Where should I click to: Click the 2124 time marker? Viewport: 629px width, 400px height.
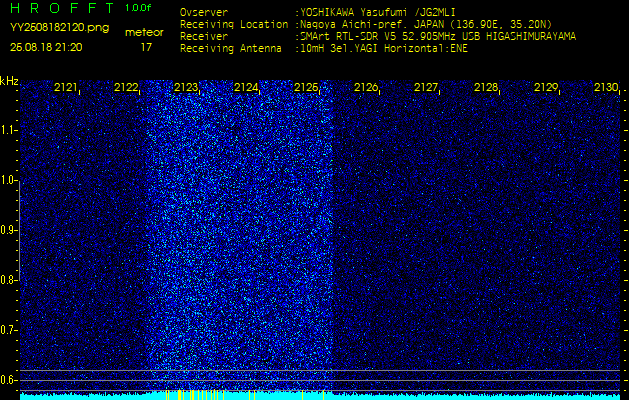246,87
